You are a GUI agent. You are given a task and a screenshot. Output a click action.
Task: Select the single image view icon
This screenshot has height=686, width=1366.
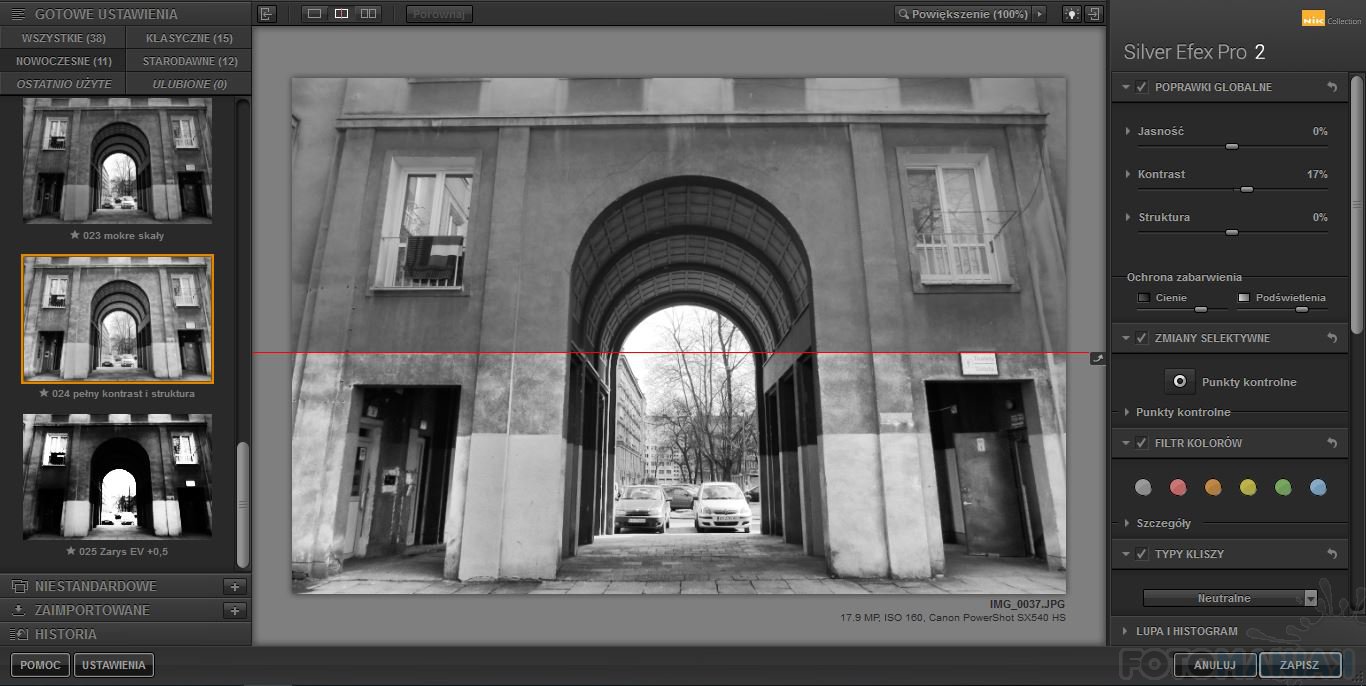click(x=315, y=14)
